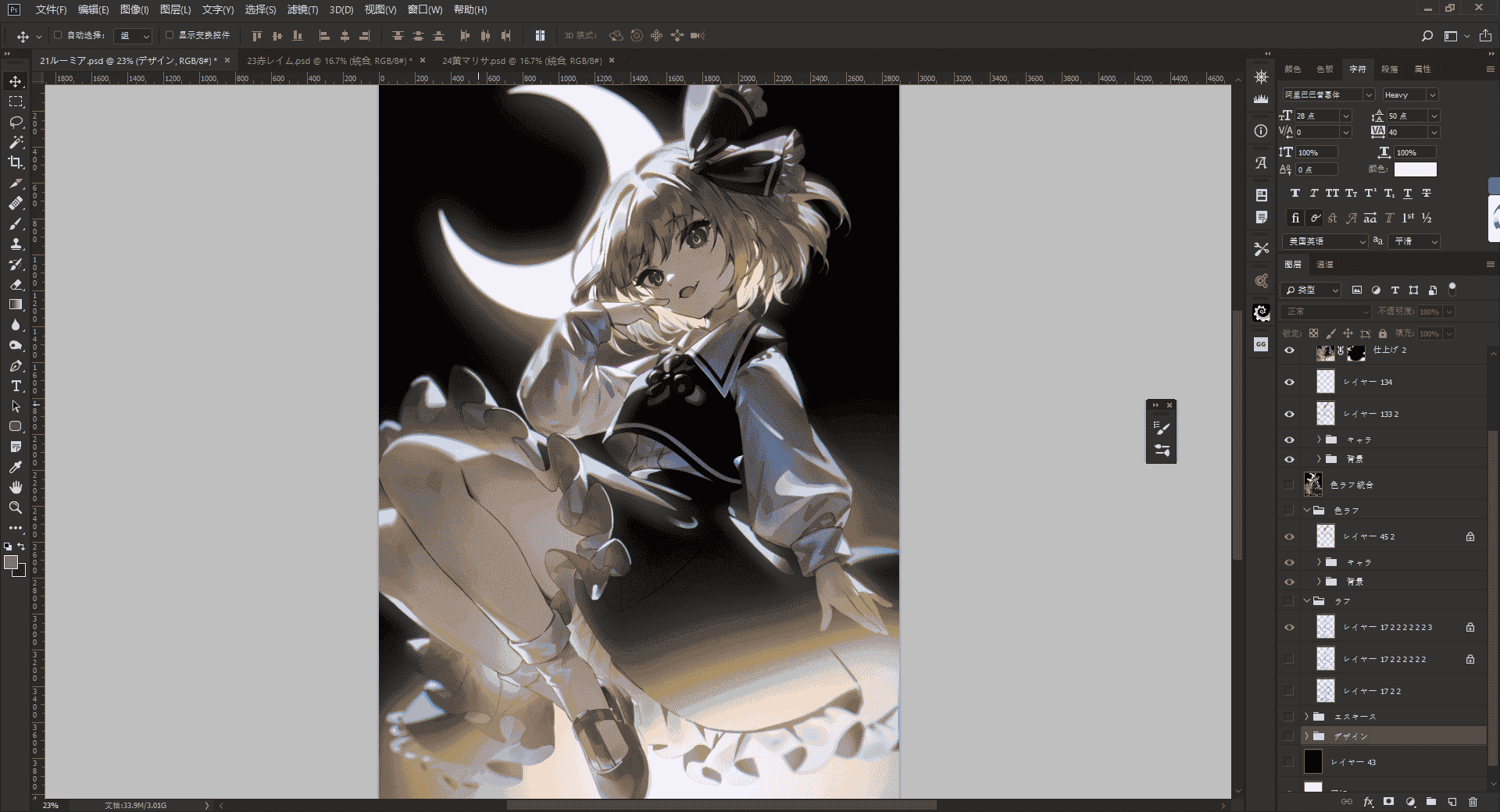
Task: Enable the 自动选择 checkbox
Action: 58,35
